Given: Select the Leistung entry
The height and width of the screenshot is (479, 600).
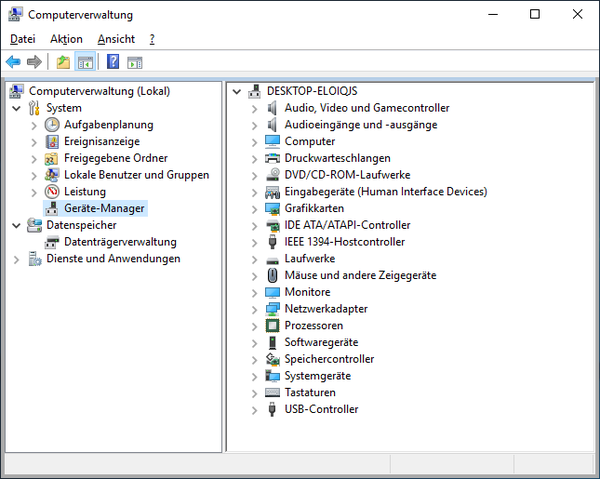Looking at the screenshot, I should pyautogui.click(x=85, y=192).
